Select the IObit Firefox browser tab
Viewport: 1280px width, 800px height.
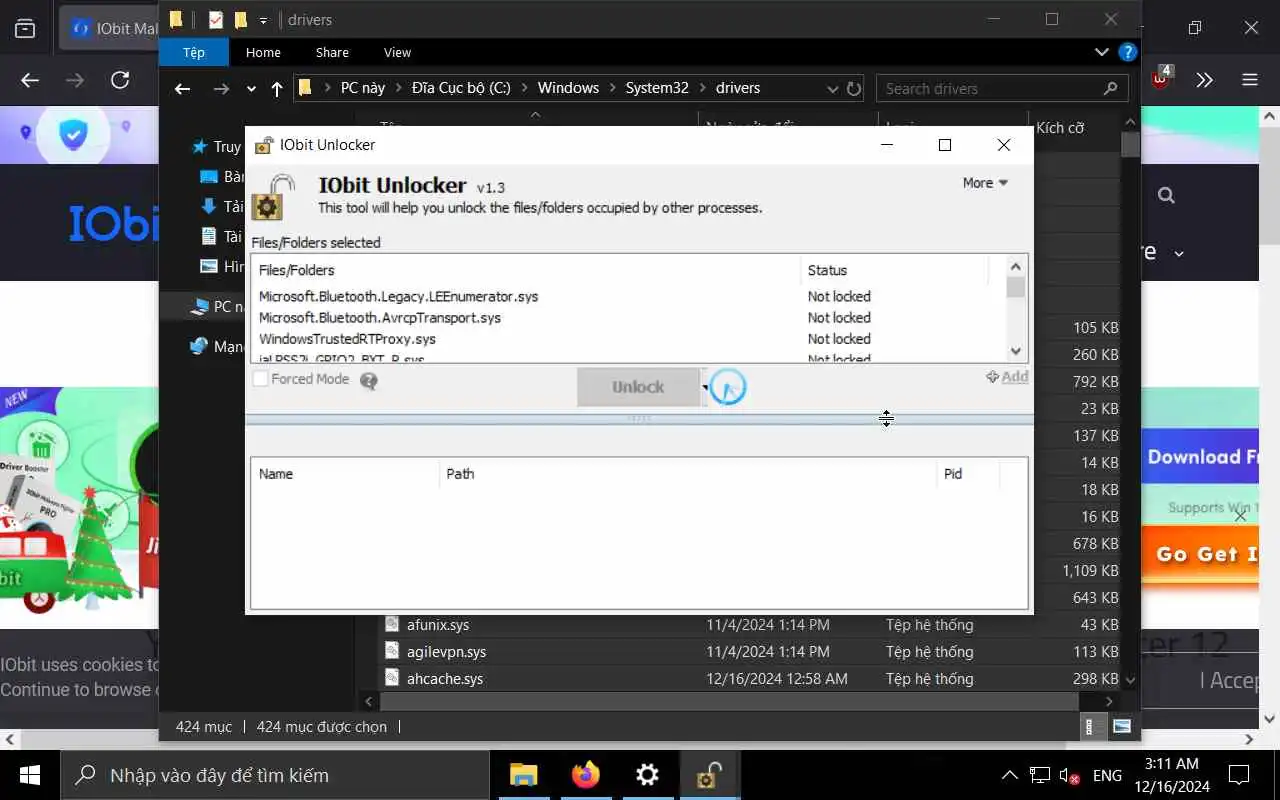point(110,29)
